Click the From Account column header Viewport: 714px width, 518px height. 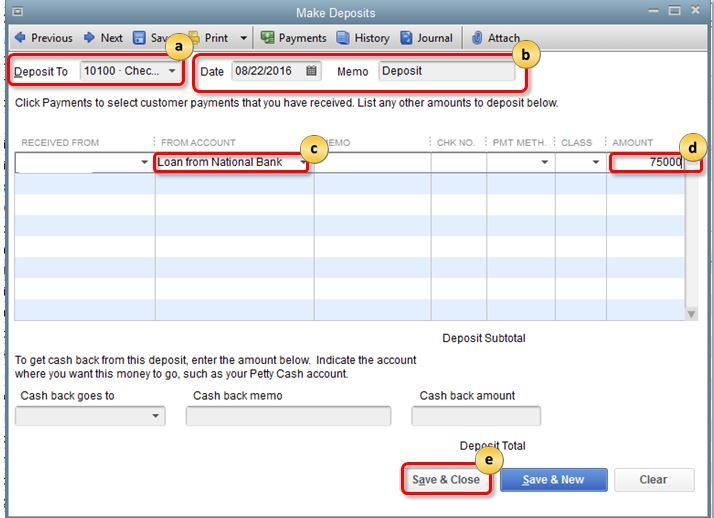198,142
